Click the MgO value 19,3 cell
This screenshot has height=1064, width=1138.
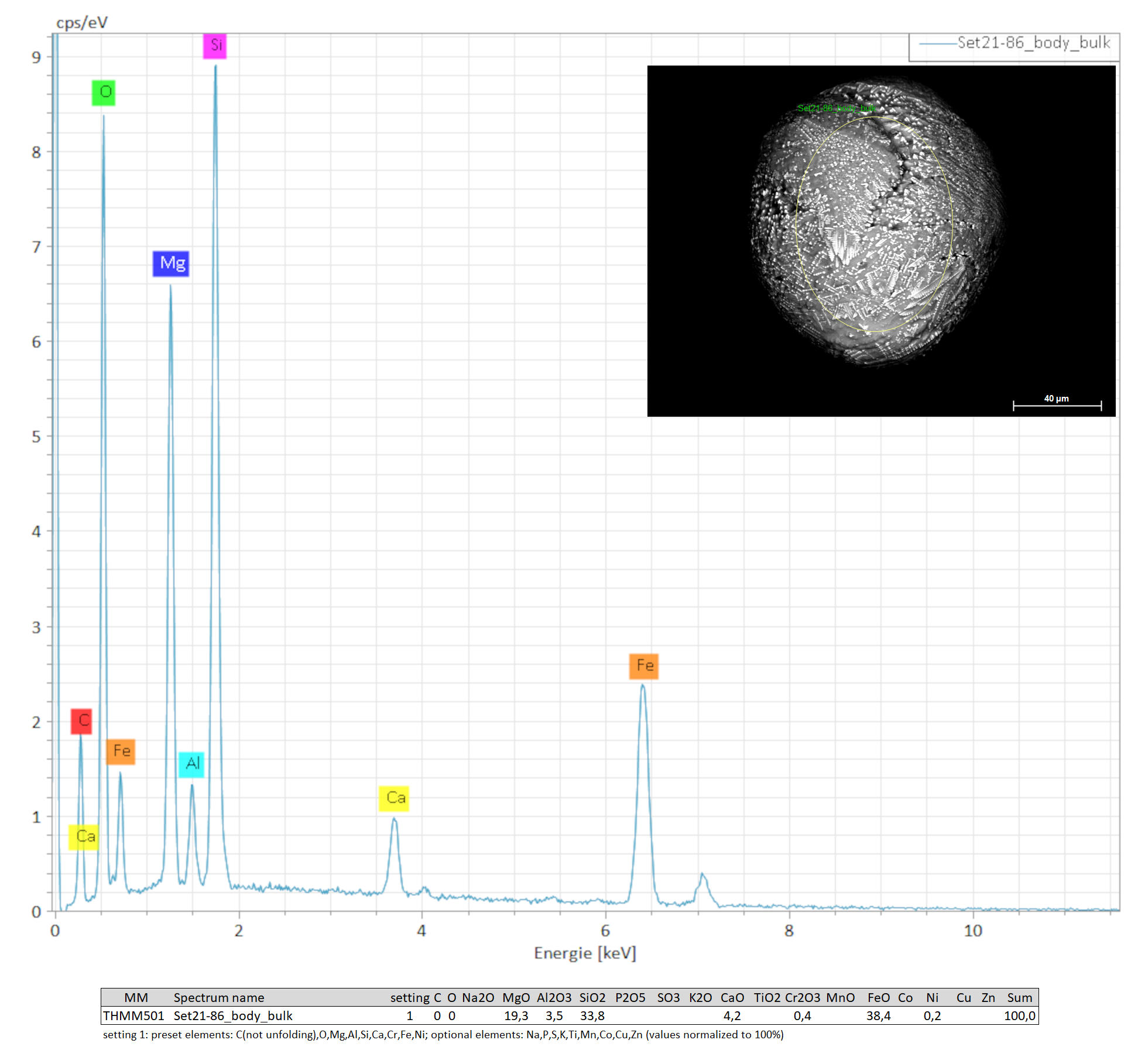point(516,1015)
